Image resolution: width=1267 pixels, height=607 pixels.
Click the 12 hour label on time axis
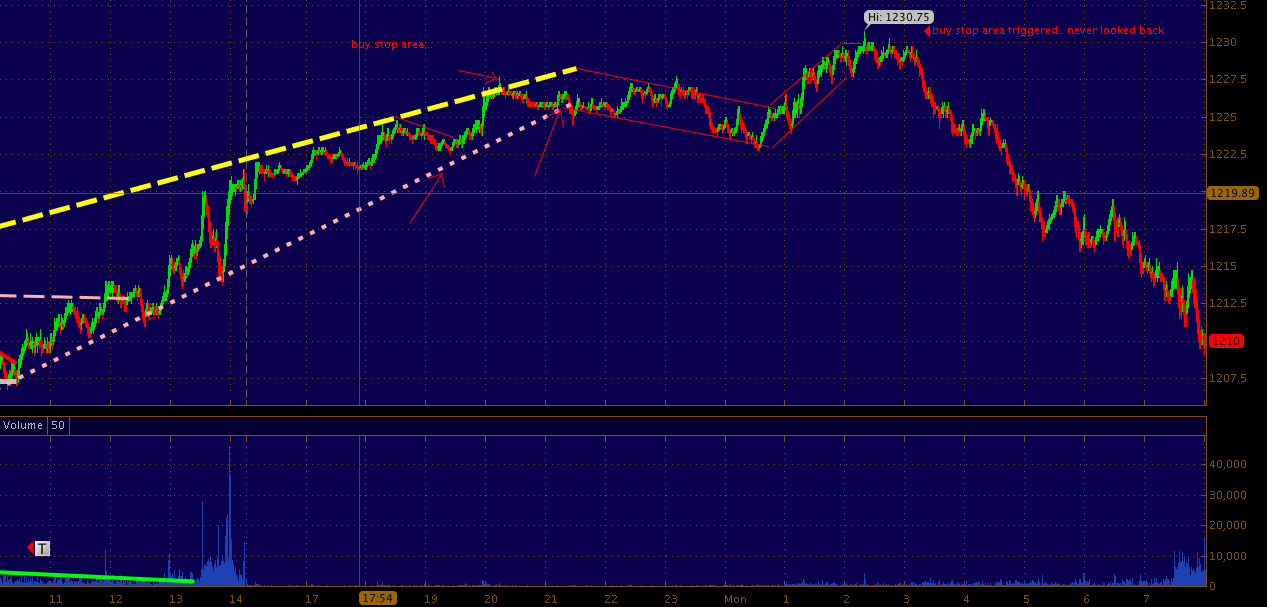[x=116, y=599]
